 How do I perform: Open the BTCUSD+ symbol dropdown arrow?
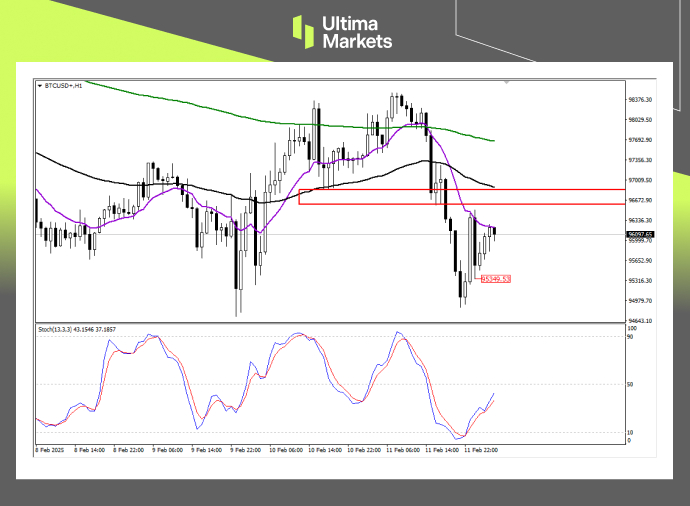pyautogui.click(x=39, y=87)
